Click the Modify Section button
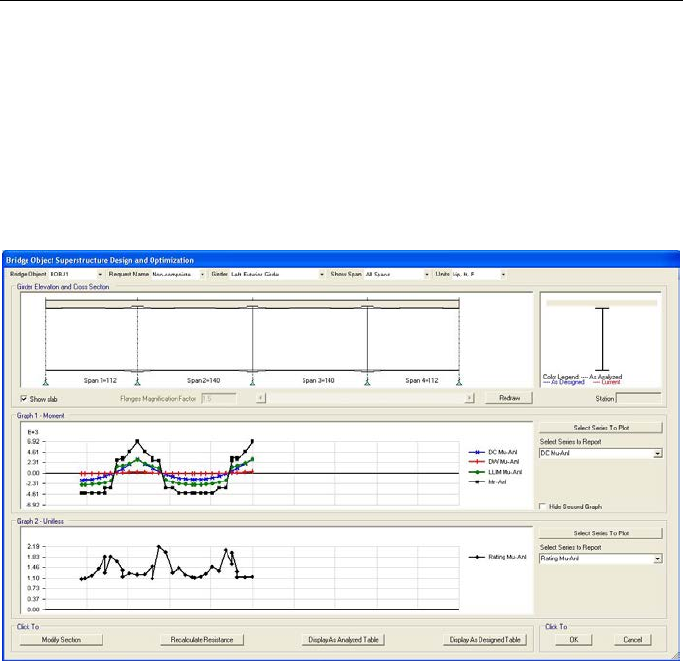Viewport: 683px width, 661px height. 61,640
